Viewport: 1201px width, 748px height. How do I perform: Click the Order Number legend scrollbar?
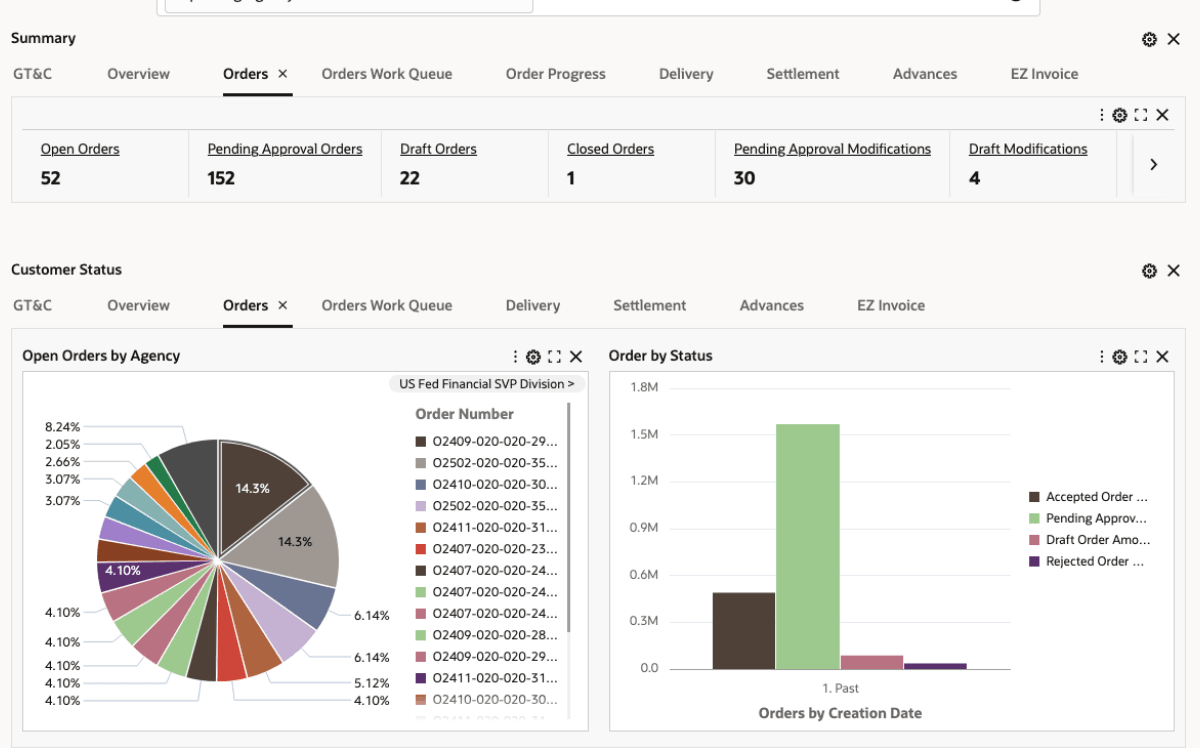[x=568, y=517]
